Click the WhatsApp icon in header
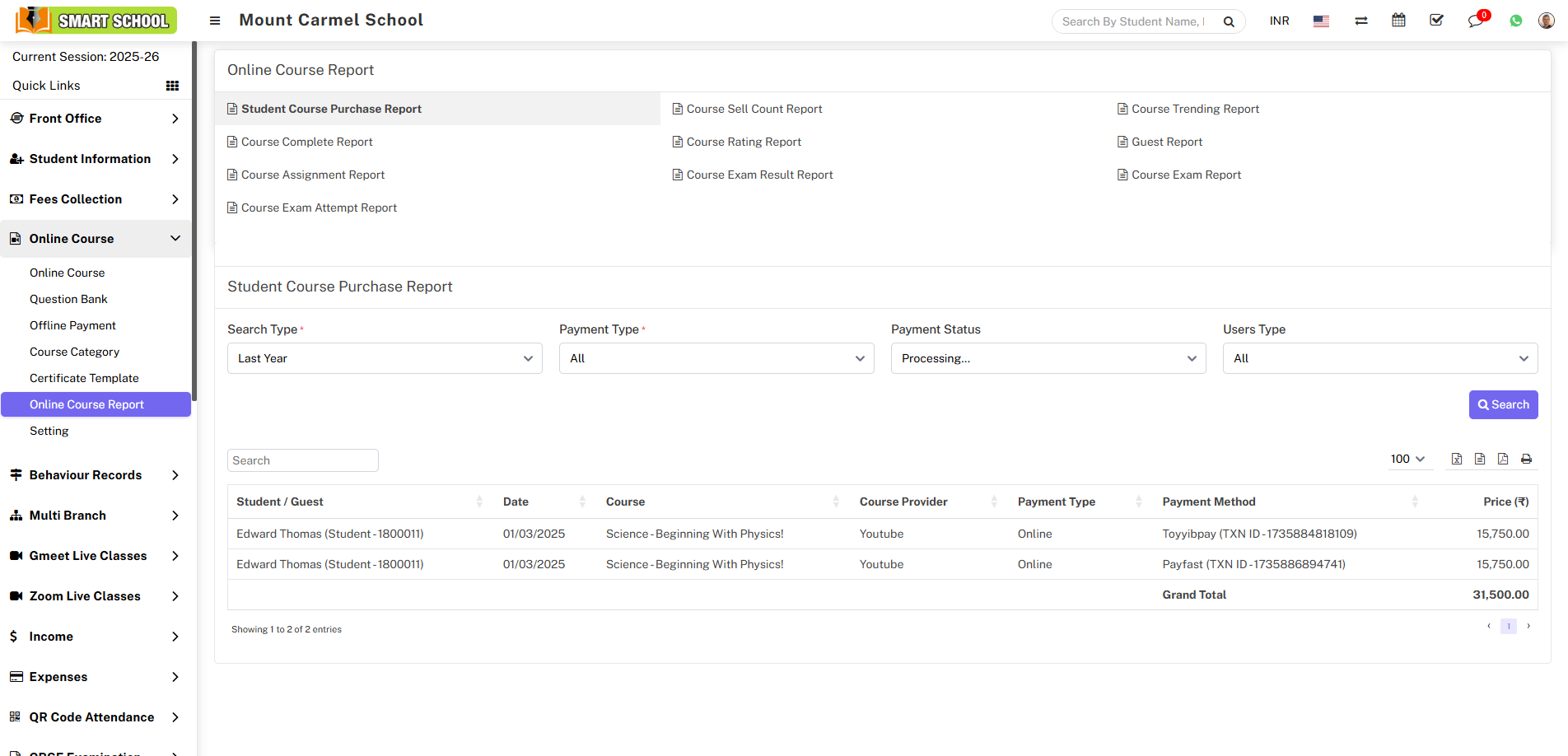Image resolution: width=1568 pixels, height=756 pixels. click(x=1515, y=21)
